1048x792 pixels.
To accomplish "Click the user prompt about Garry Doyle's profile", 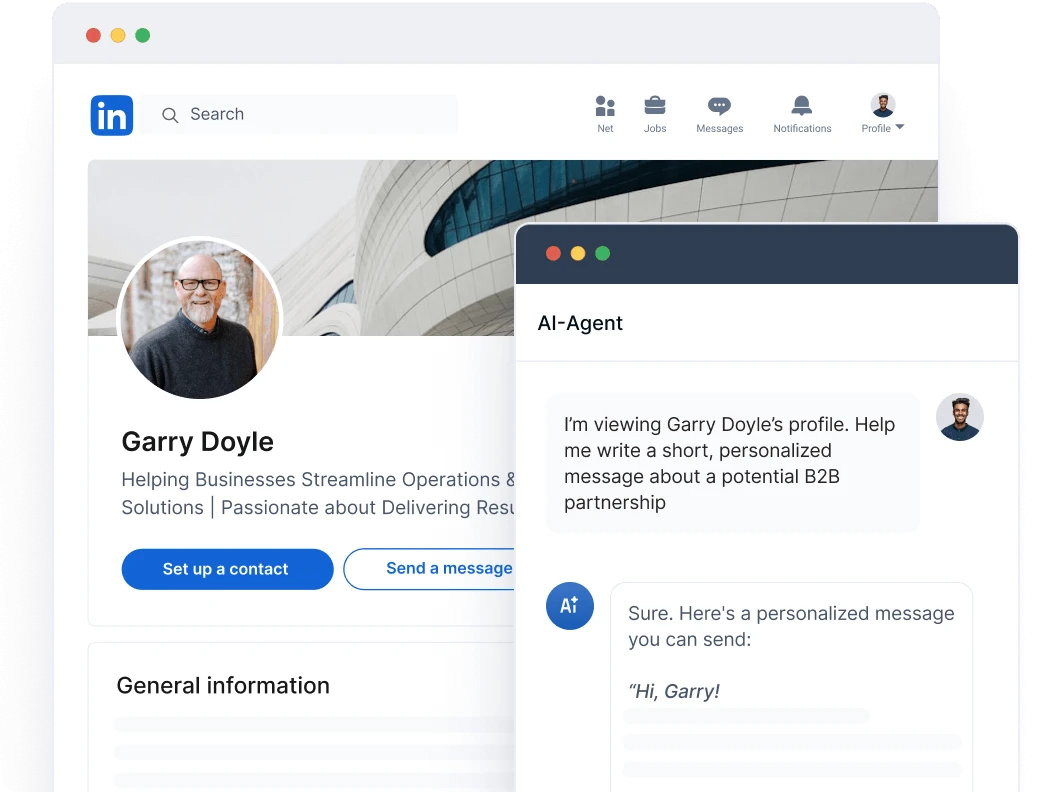I will coord(733,463).
